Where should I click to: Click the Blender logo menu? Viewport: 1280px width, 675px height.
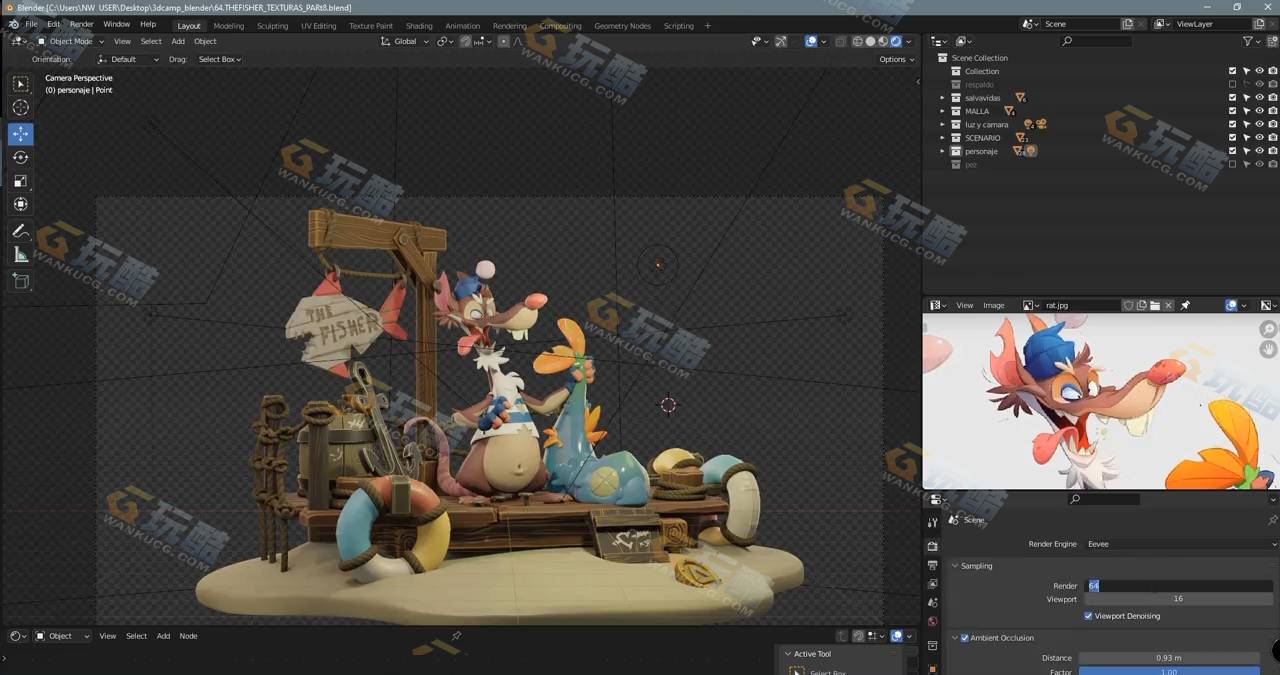[13, 24]
